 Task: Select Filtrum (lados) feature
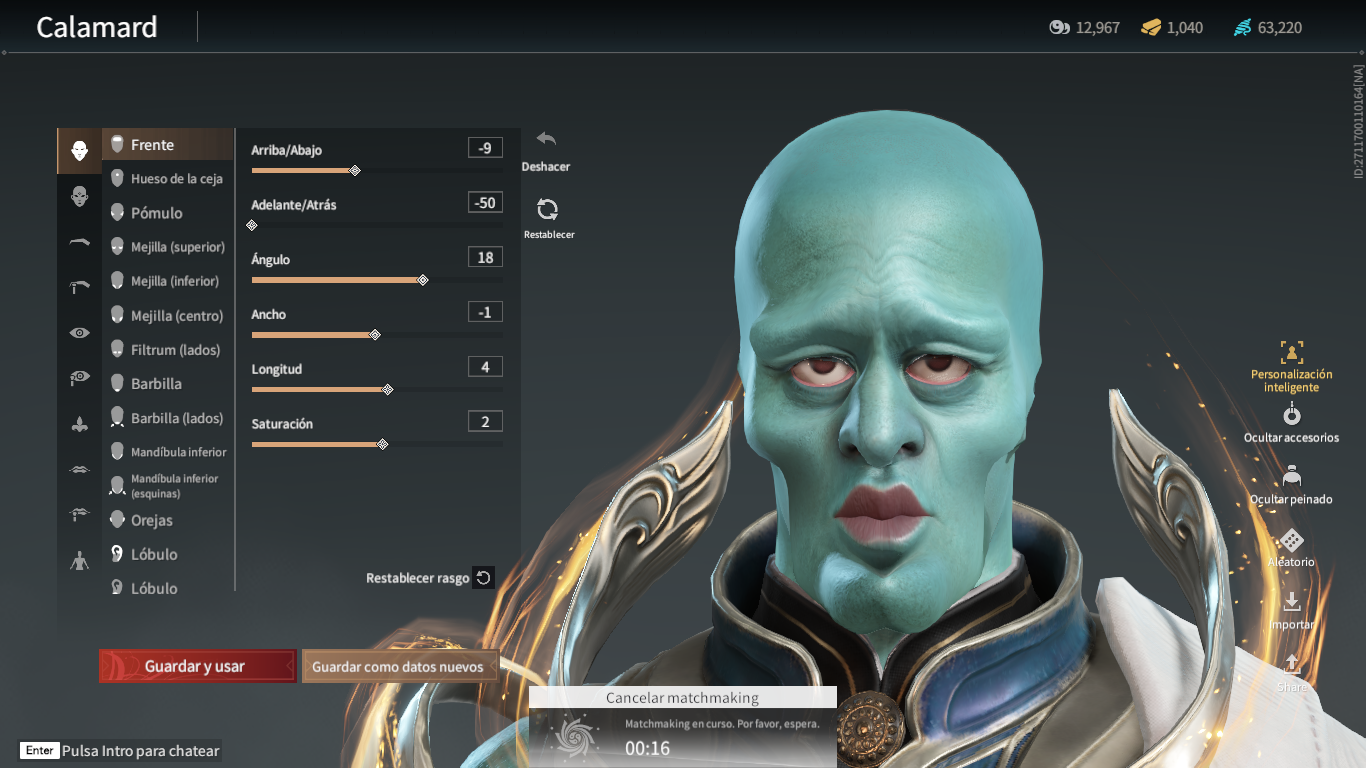[168, 350]
